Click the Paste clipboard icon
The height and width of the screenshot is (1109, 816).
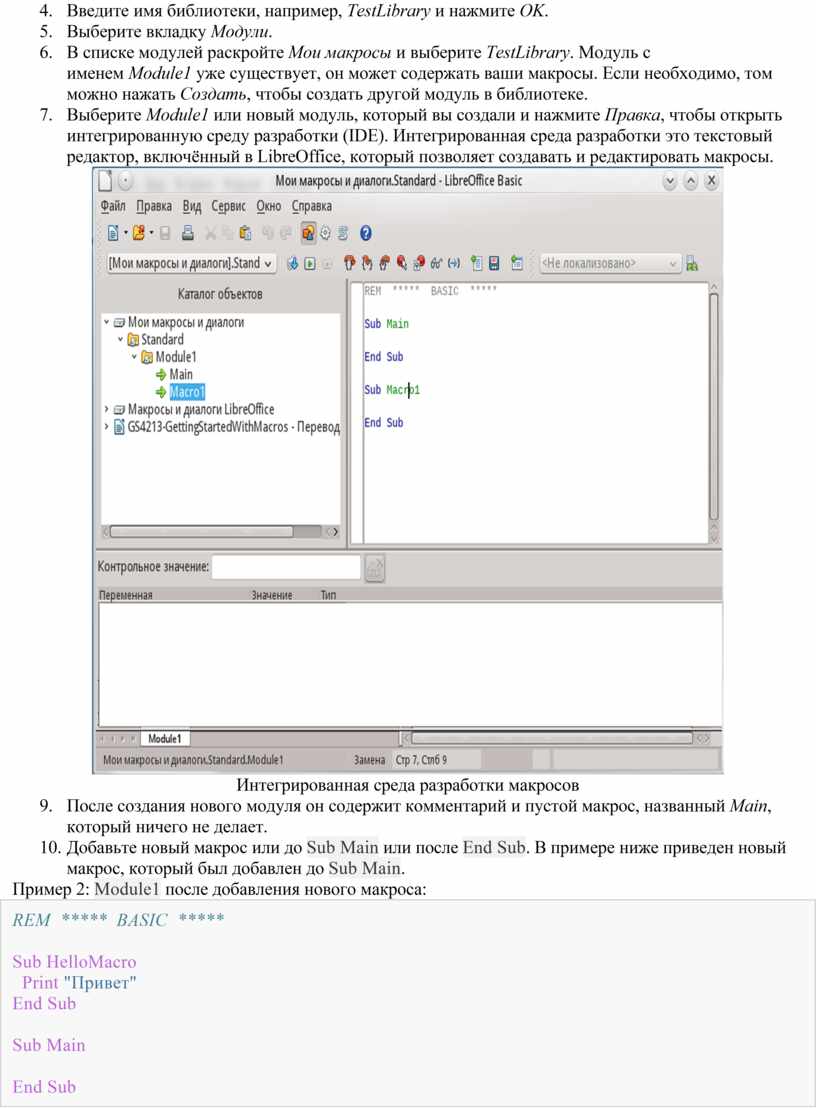[x=245, y=233]
